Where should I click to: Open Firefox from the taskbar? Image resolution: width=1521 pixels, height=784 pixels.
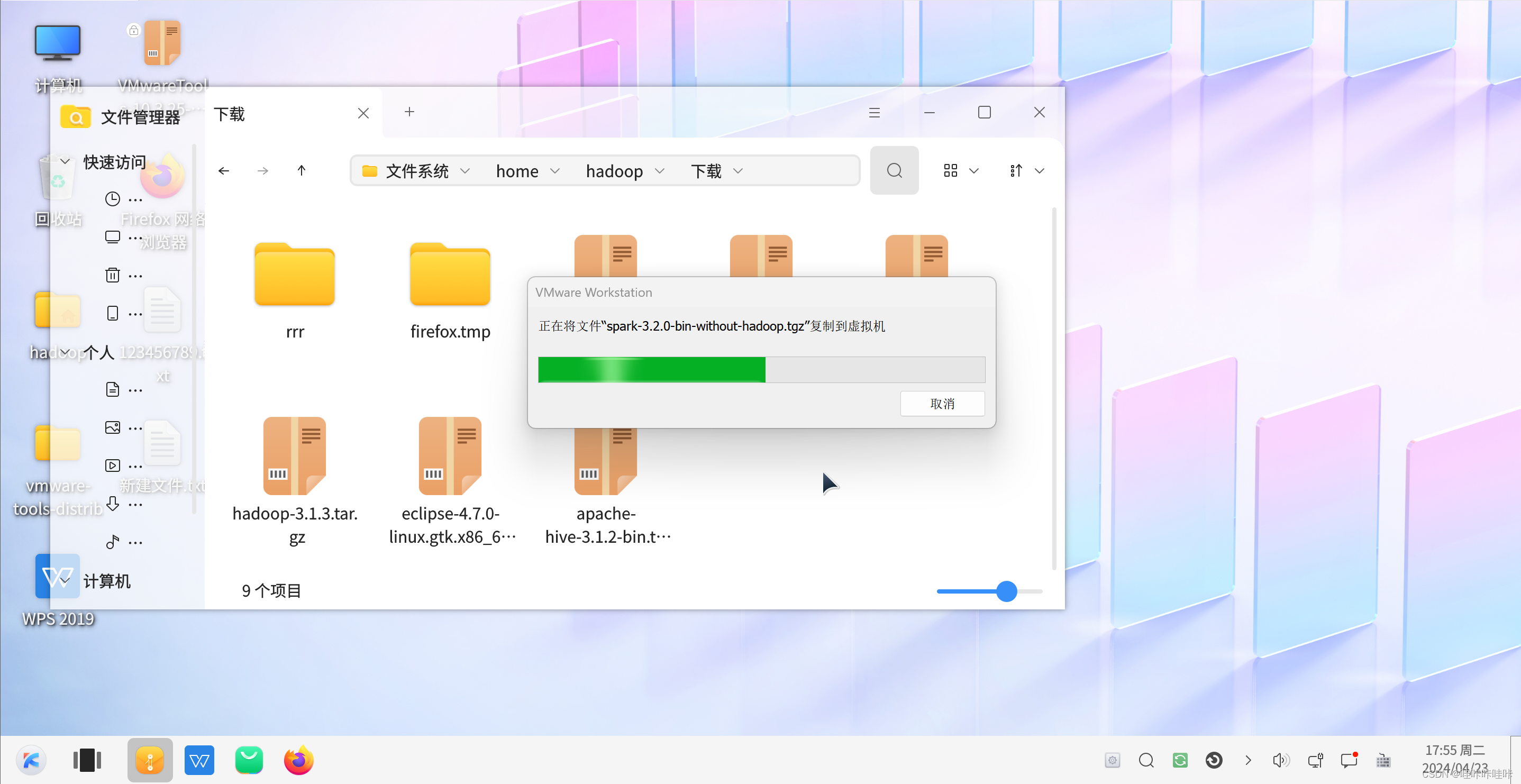(x=298, y=760)
